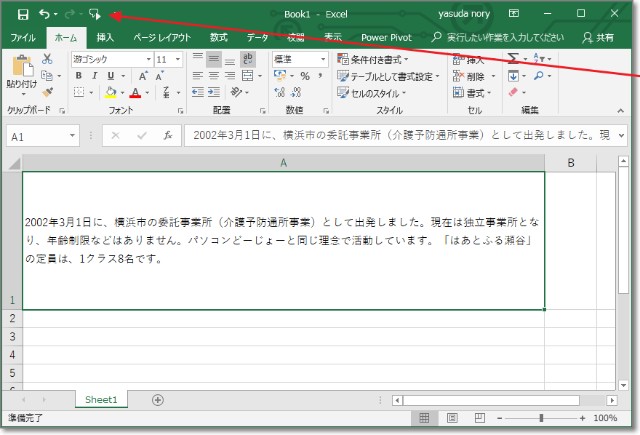Toggle Italic formatting
This screenshot has height=435, width=640.
click(95, 76)
